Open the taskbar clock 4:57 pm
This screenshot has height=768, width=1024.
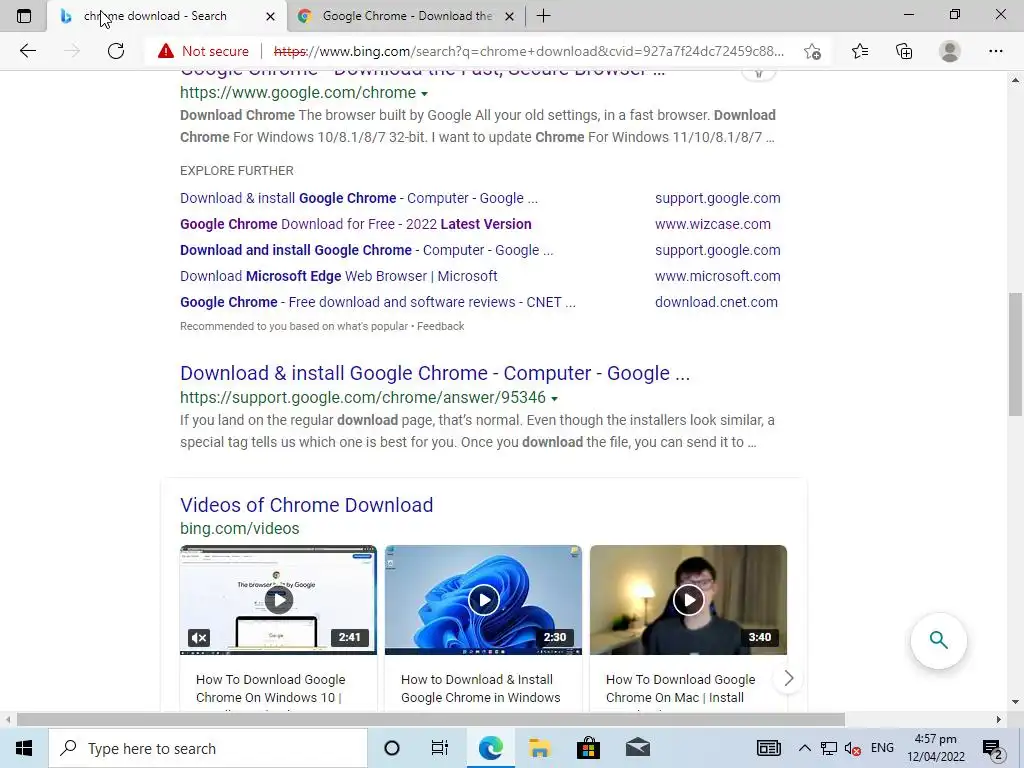pos(936,748)
